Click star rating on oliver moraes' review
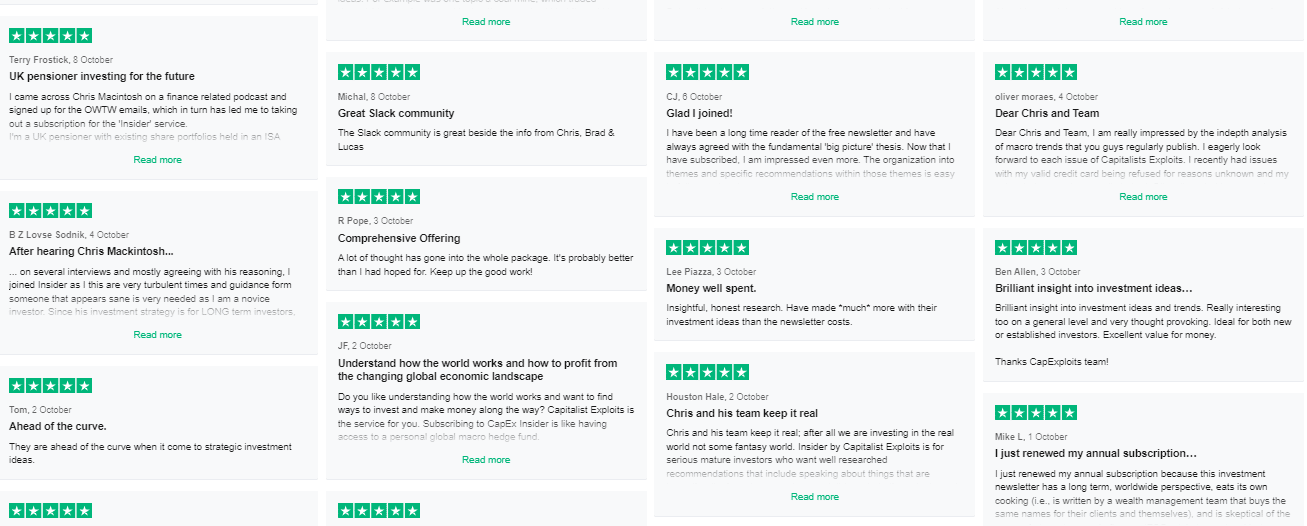Image resolution: width=1307 pixels, height=526 pixels. click(x=1036, y=72)
